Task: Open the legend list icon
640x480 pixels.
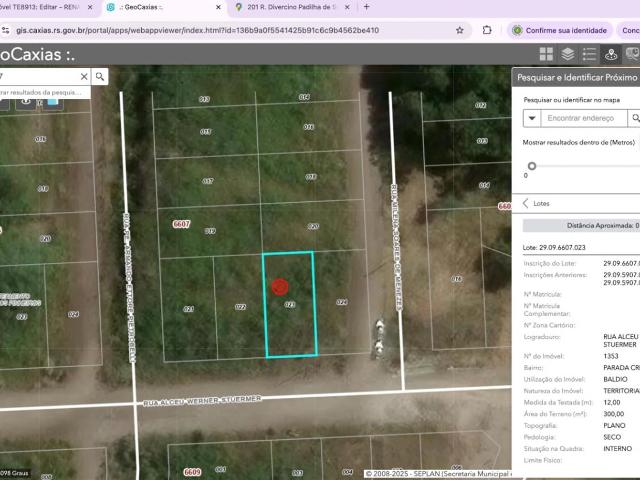Action: (589, 54)
